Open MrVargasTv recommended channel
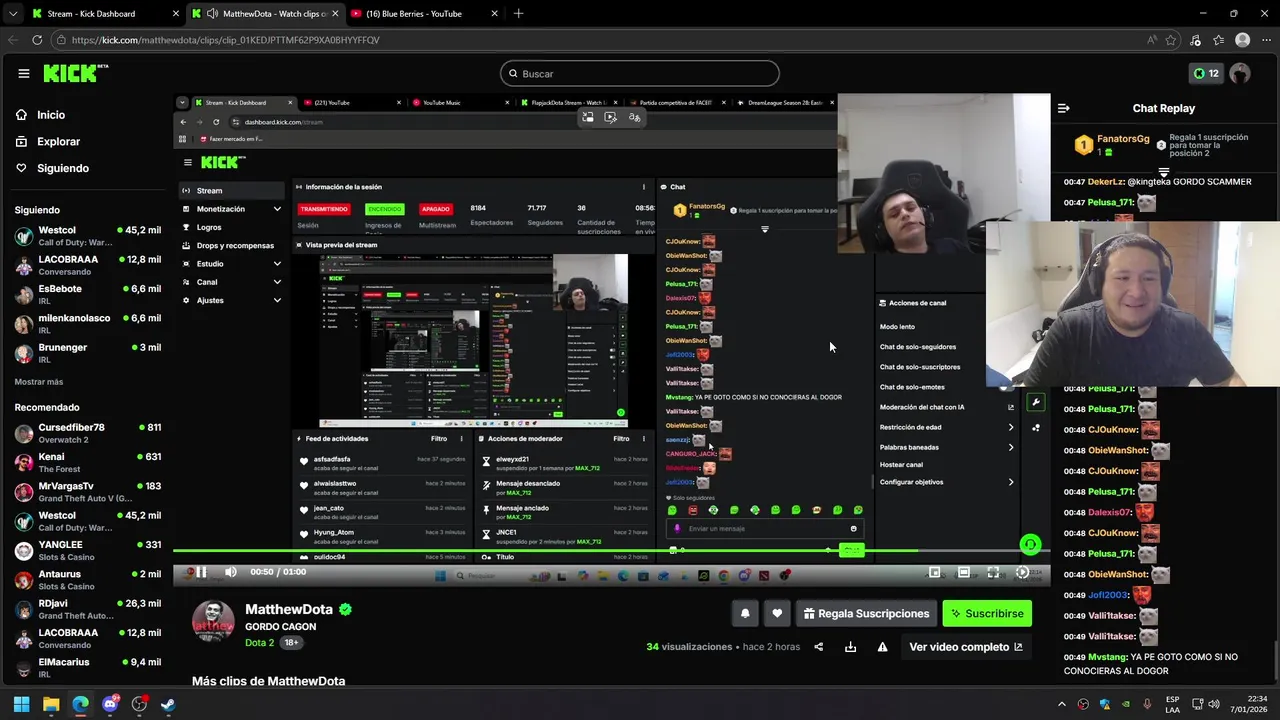The image size is (1280, 720). 88,492
